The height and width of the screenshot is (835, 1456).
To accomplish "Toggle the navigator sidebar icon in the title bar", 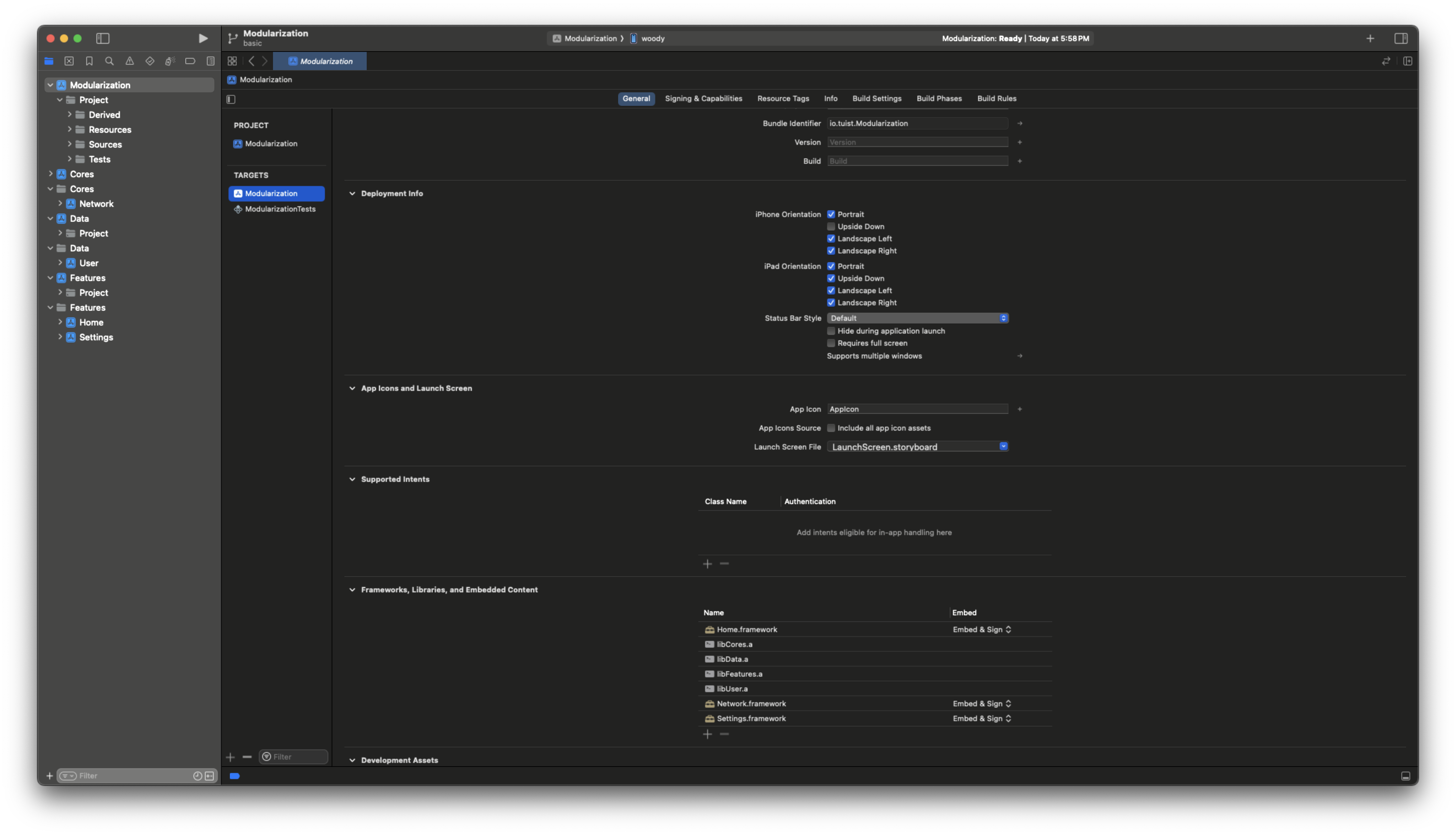I will [103, 38].
